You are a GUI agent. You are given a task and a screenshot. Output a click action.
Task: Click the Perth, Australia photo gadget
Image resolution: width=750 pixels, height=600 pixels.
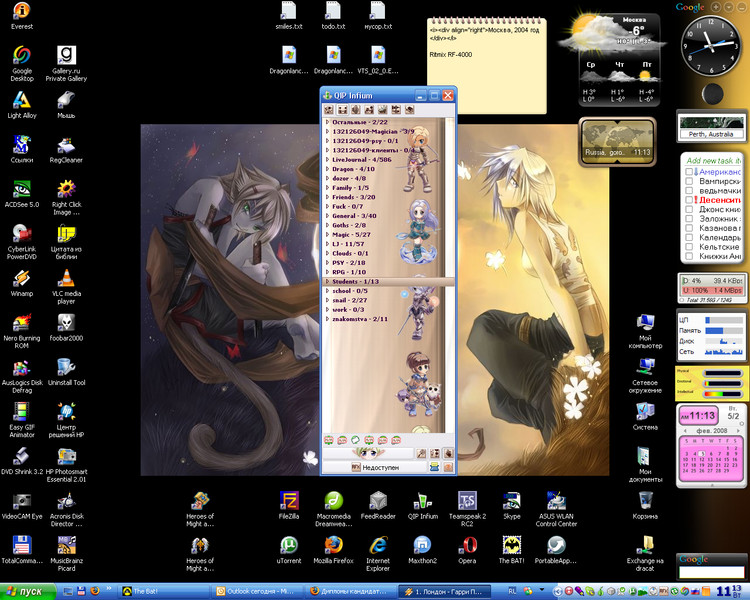click(711, 126)
